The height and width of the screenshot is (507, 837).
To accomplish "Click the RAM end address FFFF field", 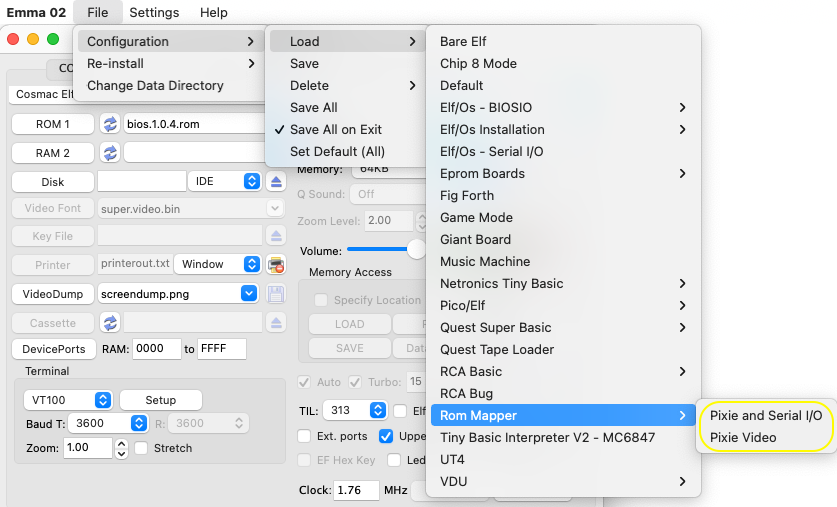I will tap(222, 348).
